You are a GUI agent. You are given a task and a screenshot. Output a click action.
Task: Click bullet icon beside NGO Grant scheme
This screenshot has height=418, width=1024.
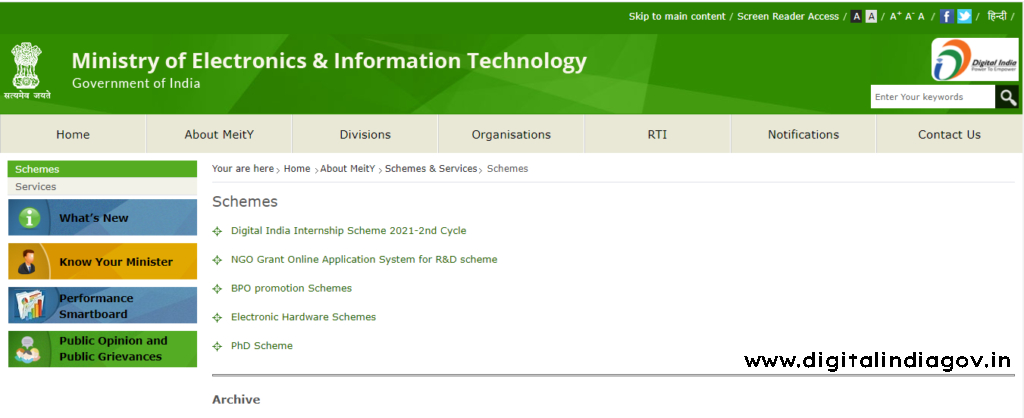(x=217, y=260)
